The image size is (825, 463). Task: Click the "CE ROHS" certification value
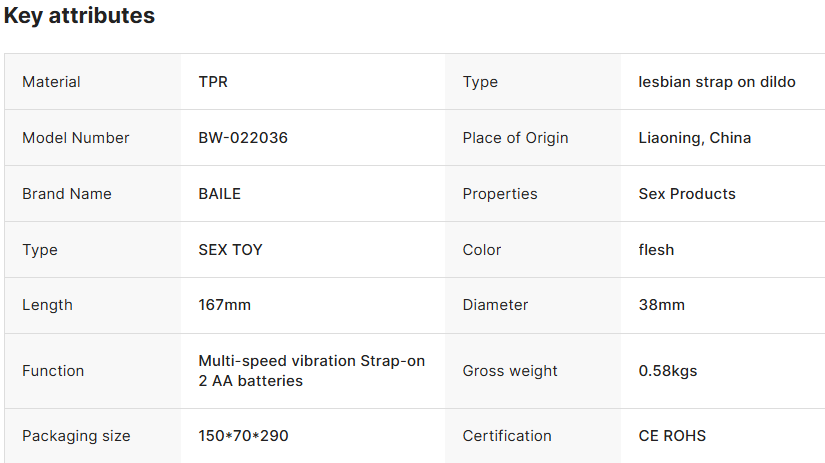click(672, 436)
